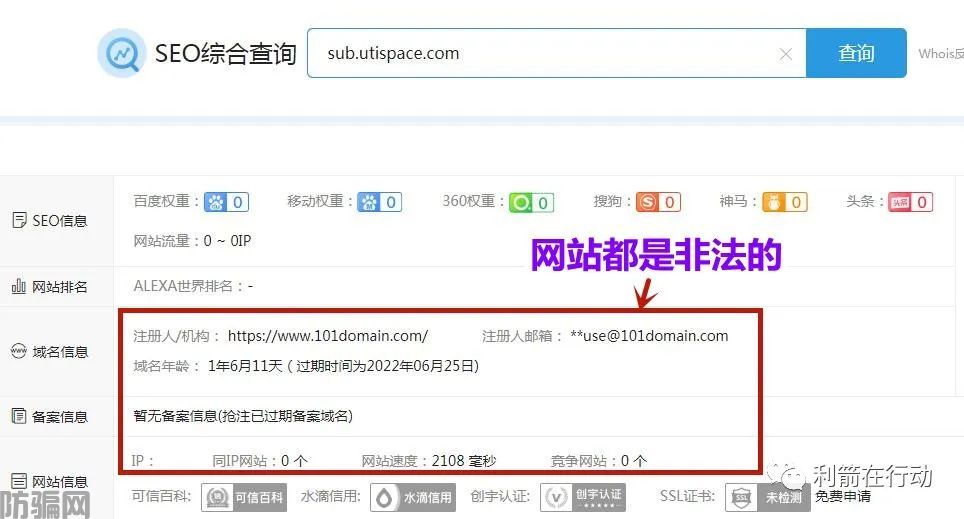Click the 360权重 green badge
The height and width of the screenshot is (519, 964).
click(x=531, y=202)
